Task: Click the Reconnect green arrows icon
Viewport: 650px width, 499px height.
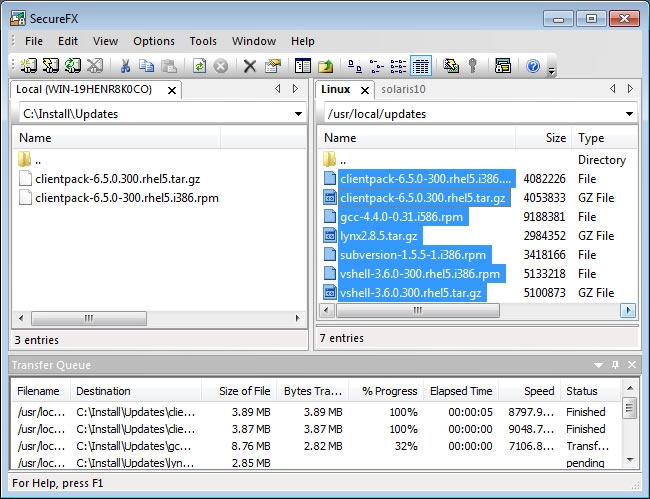Action: 73,65
